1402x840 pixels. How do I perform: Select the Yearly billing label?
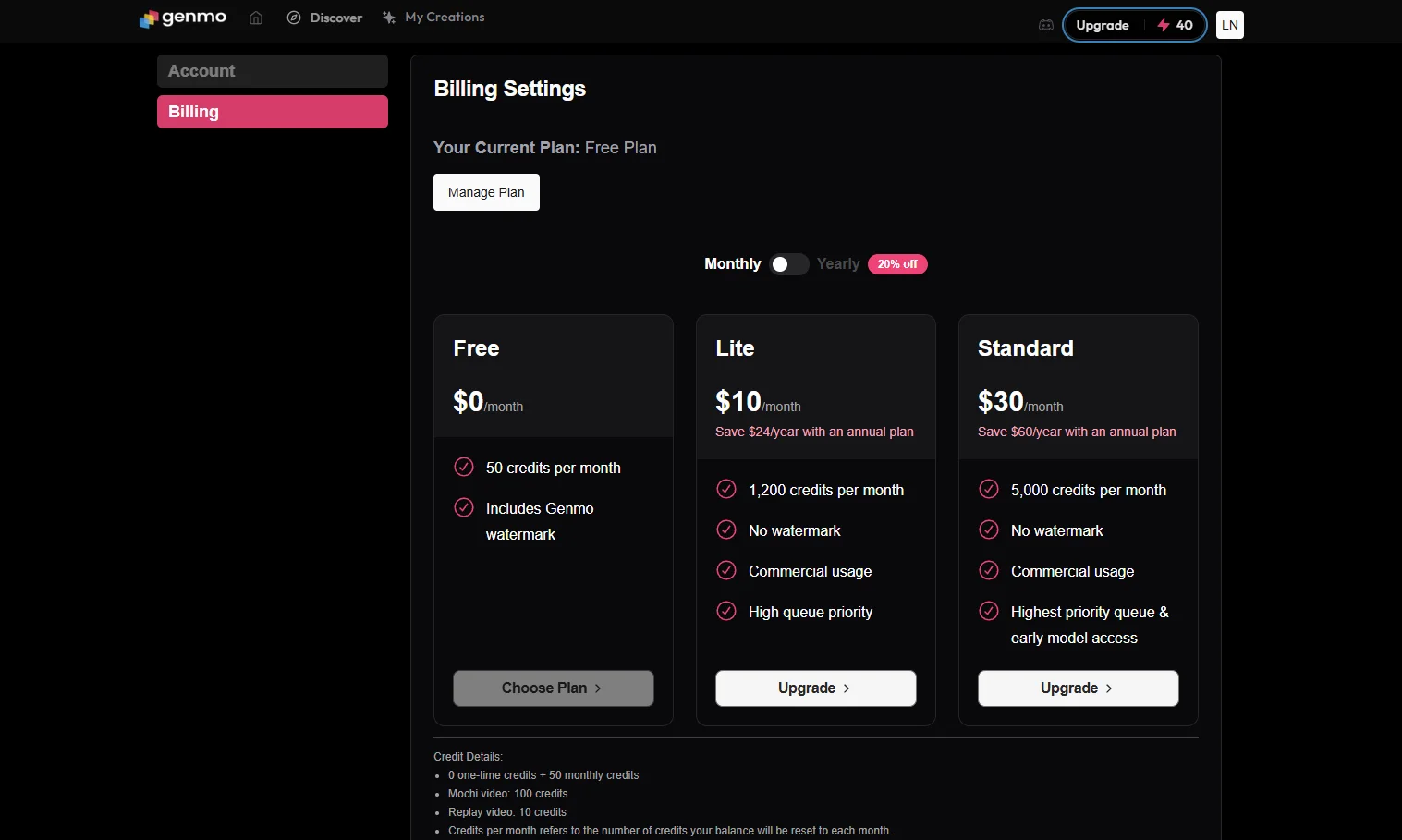click(x=838, y=264)
